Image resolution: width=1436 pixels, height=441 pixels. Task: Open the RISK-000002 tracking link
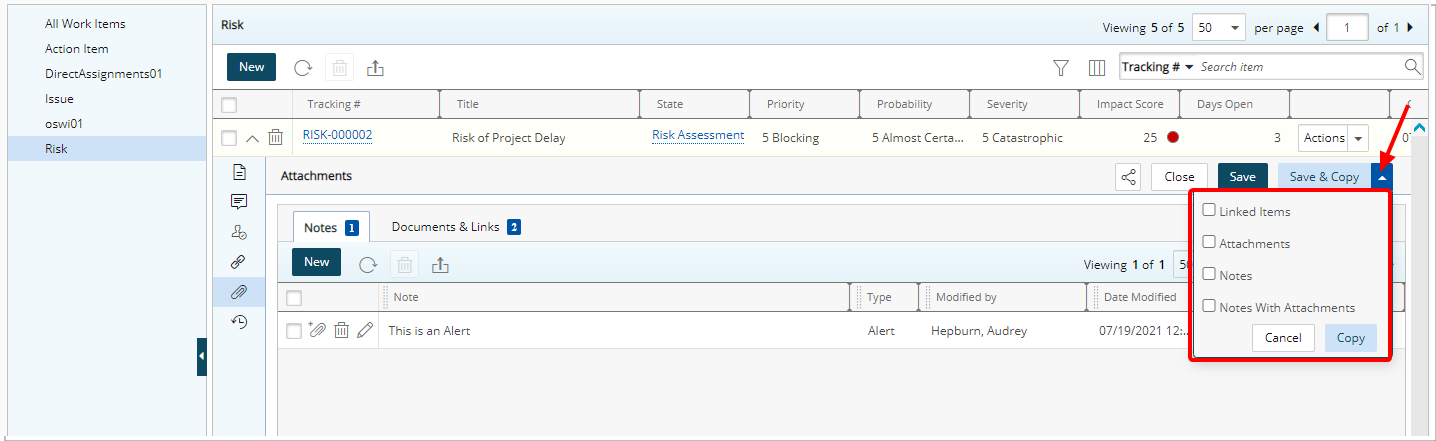[x=337, y=135]
